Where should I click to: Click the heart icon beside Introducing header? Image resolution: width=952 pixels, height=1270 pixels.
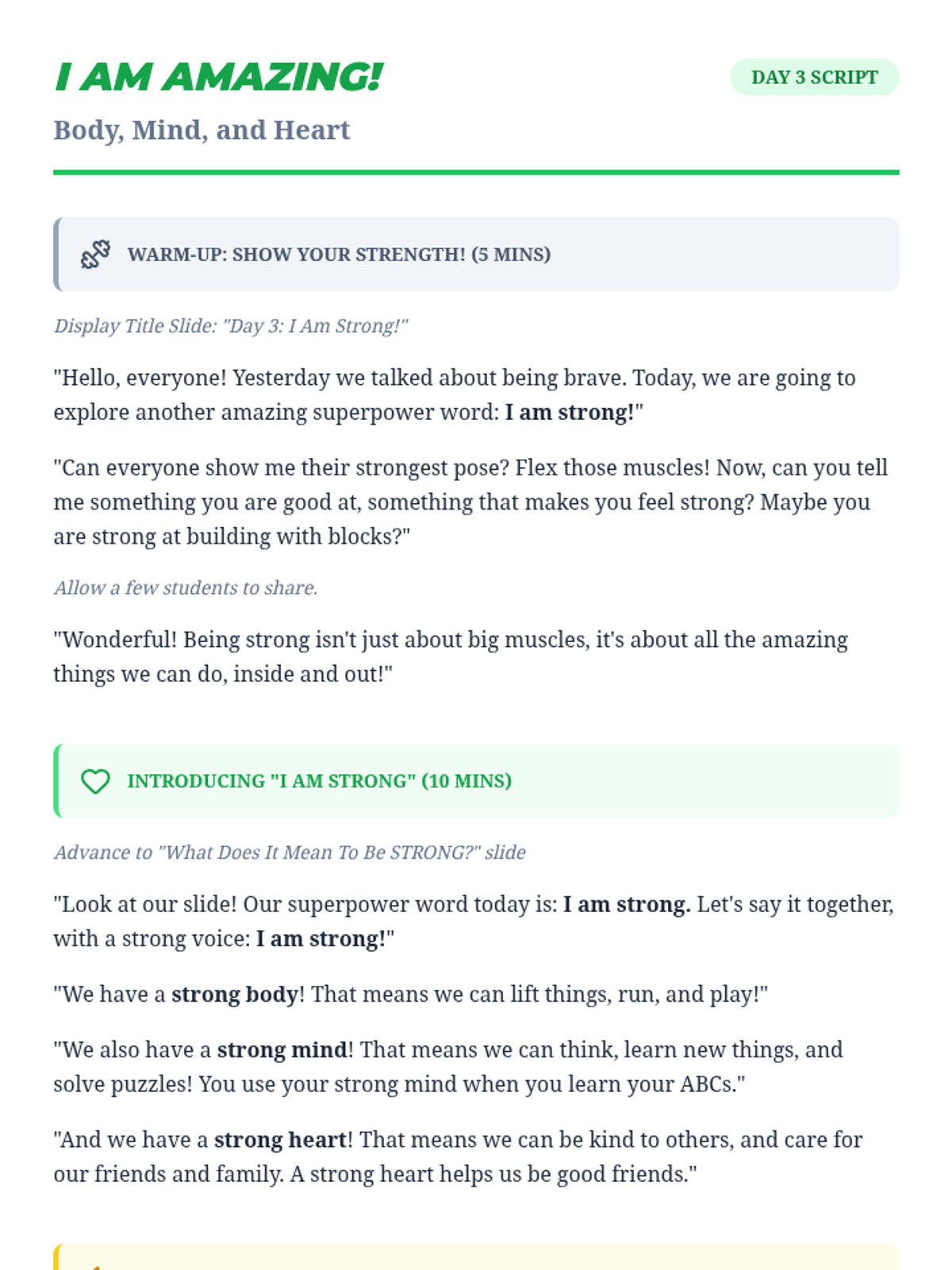click(95, 782)
